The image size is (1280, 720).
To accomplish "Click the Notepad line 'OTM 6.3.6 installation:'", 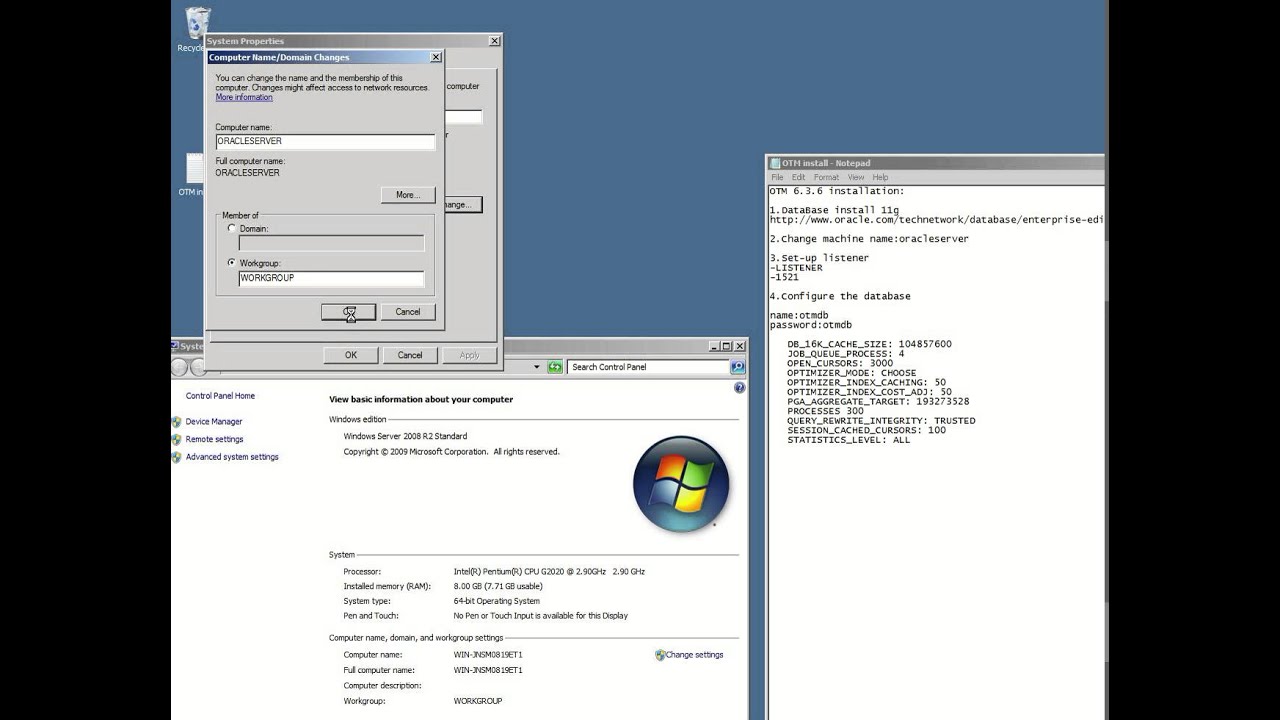I will click(836, 191).
